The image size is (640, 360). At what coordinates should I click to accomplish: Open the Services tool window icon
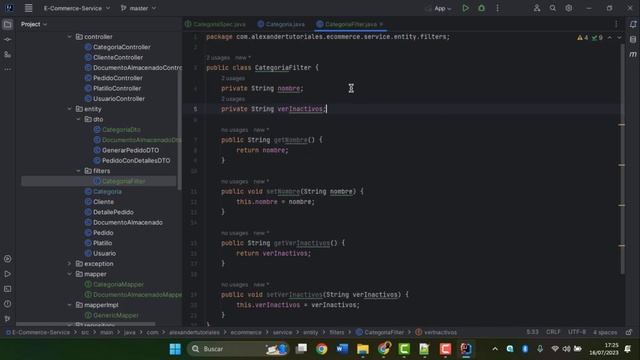(7, 259)
